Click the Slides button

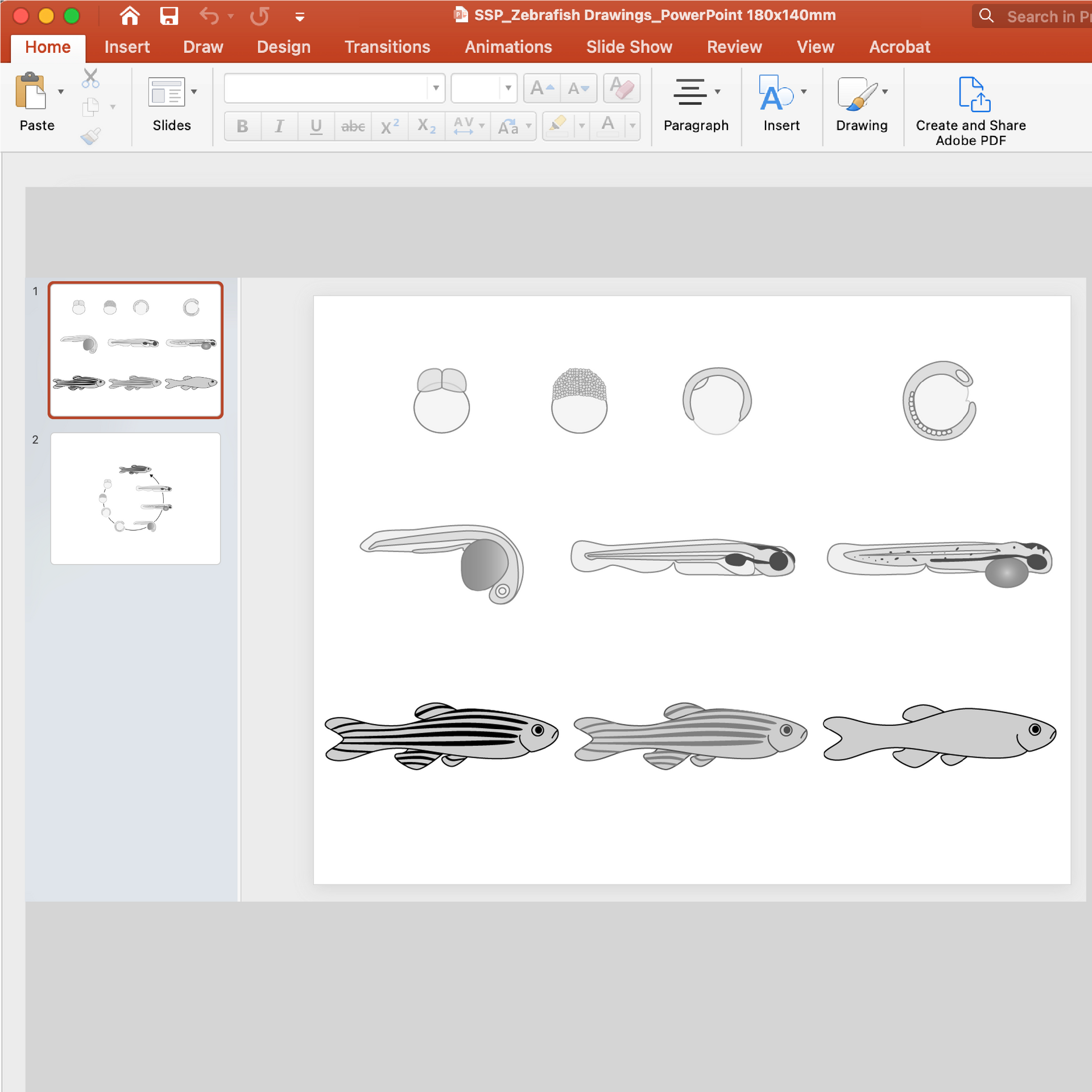[x=167, y=93]
